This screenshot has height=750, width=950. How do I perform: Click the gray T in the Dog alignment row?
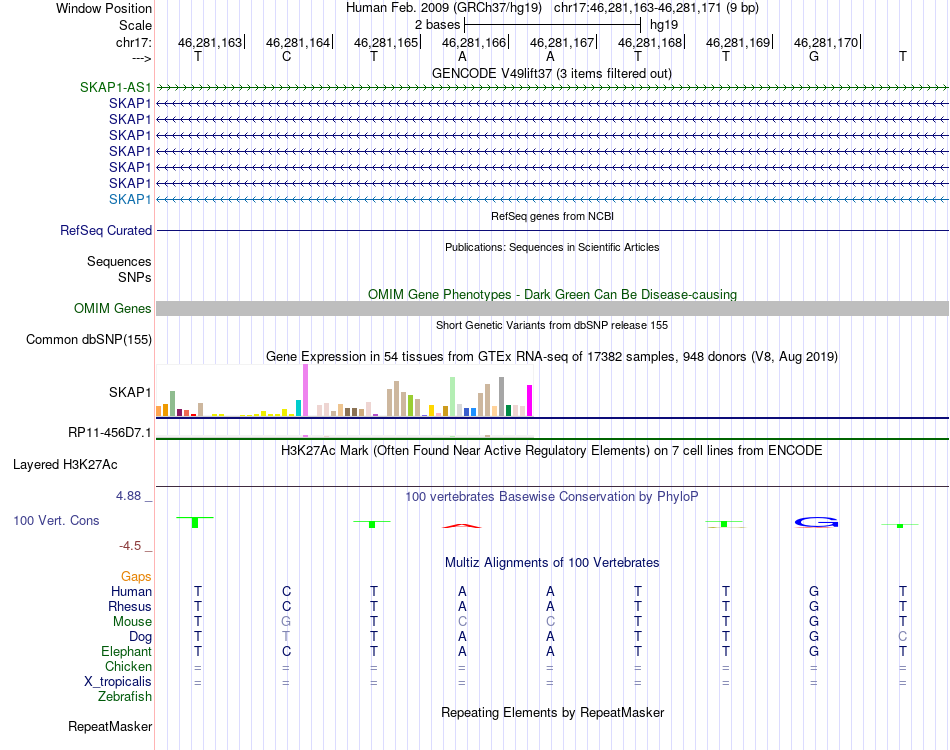[x=286, y=637]
